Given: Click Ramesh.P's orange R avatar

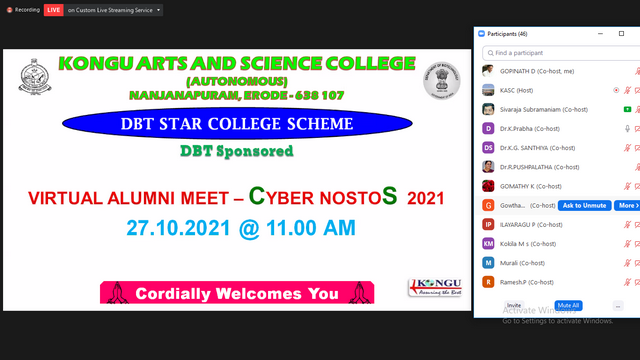Looking at the screenshot, I should tap(488, 282).
